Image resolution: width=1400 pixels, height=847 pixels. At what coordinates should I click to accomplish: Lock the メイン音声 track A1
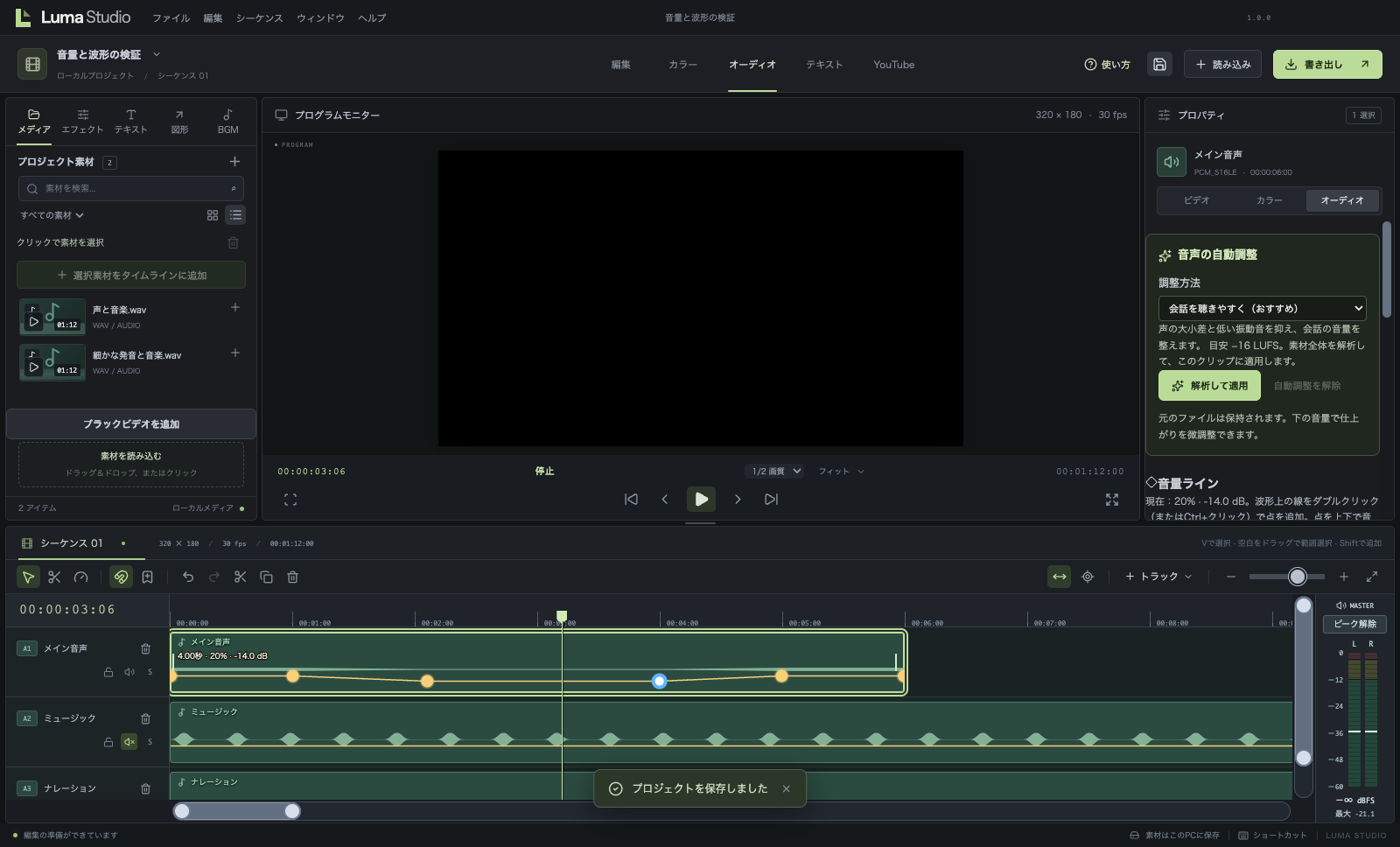108,672
